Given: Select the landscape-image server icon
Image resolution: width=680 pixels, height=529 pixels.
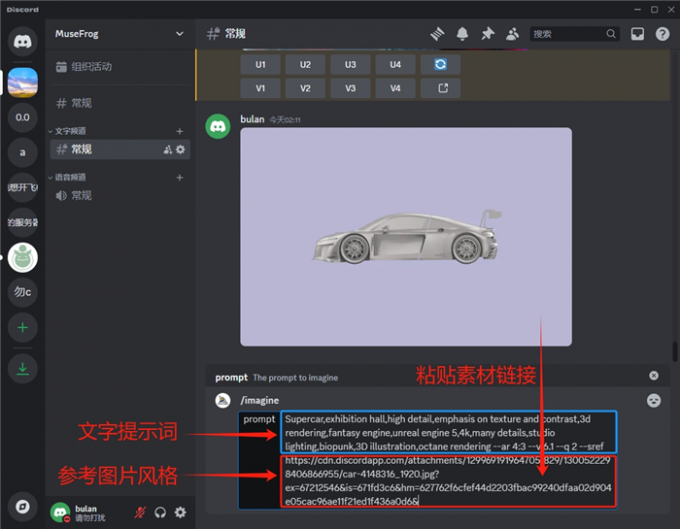Looking at the screenshot, I should pos(23,82).
